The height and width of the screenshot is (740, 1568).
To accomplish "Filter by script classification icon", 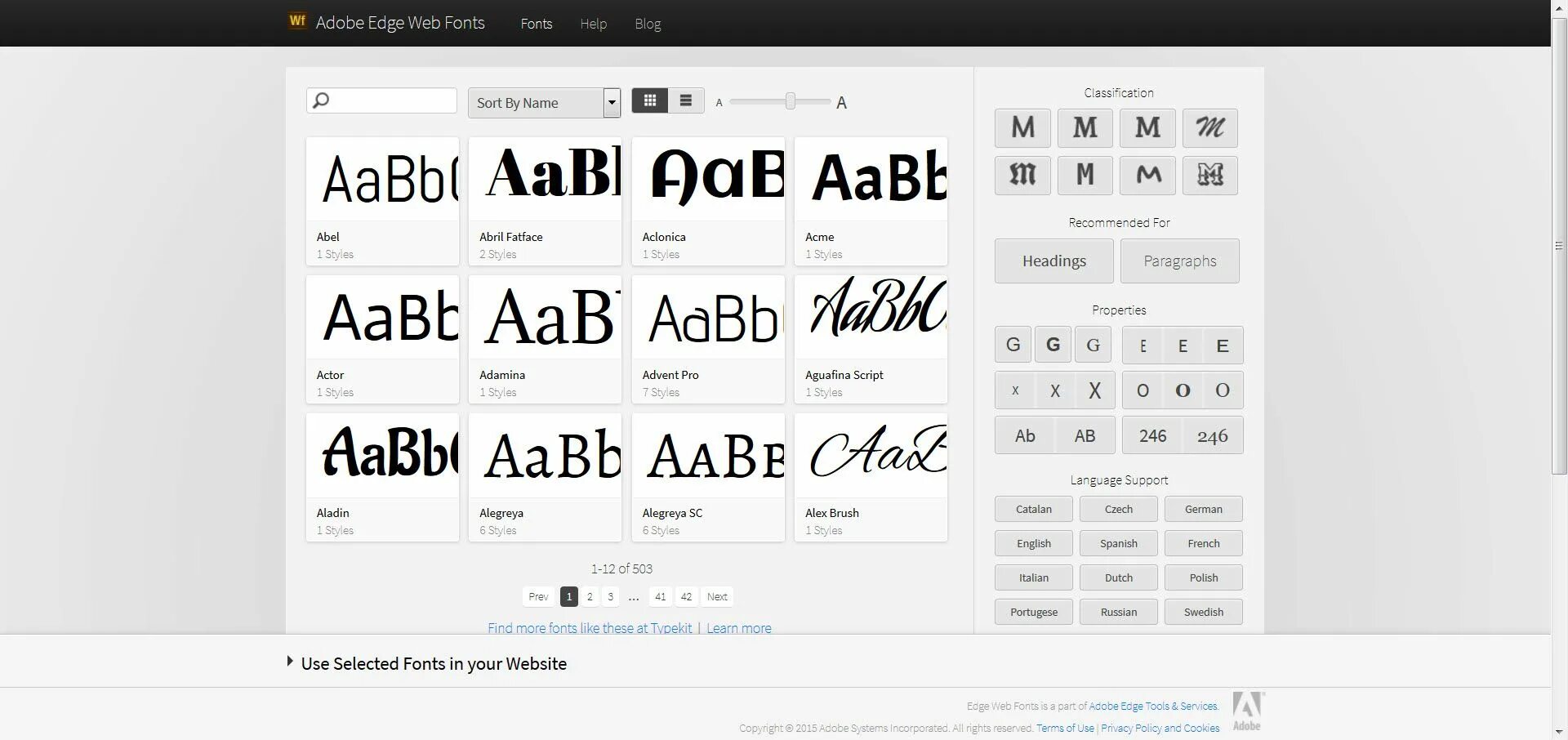I will coord(1210,128).
